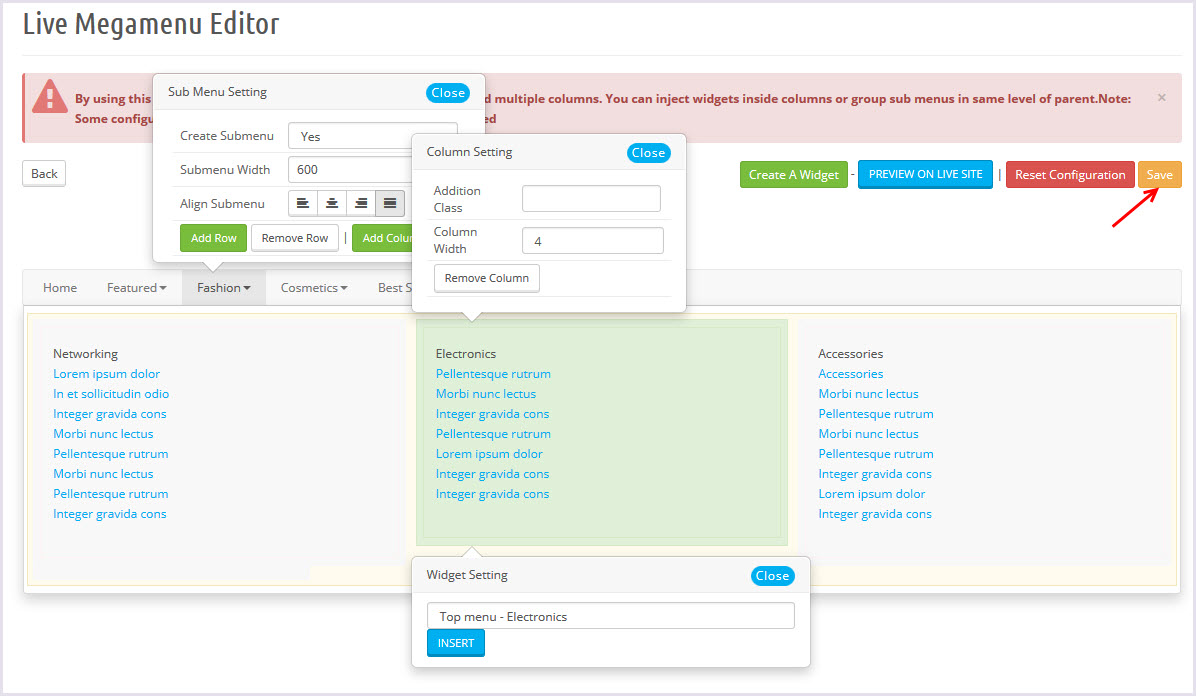1196x696 pixels.
Task: Click Preview On Live Site
Action: pos(925,175)
